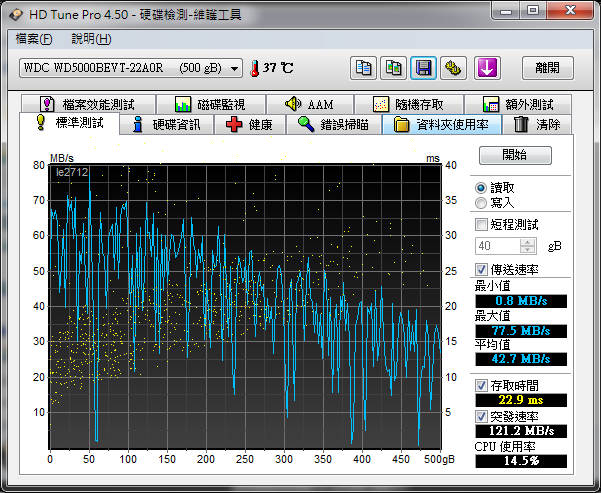601x493 pixels.
Task: Click the 開始 start button
Action: coord(515,155)
